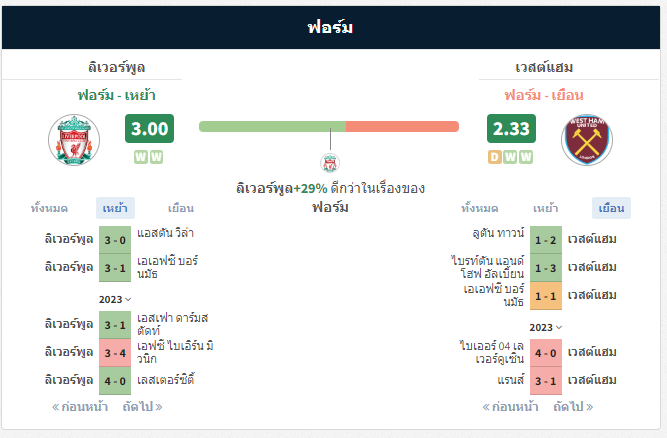Go to ถัดไป next page of Liverpool results

pos(143,407)
